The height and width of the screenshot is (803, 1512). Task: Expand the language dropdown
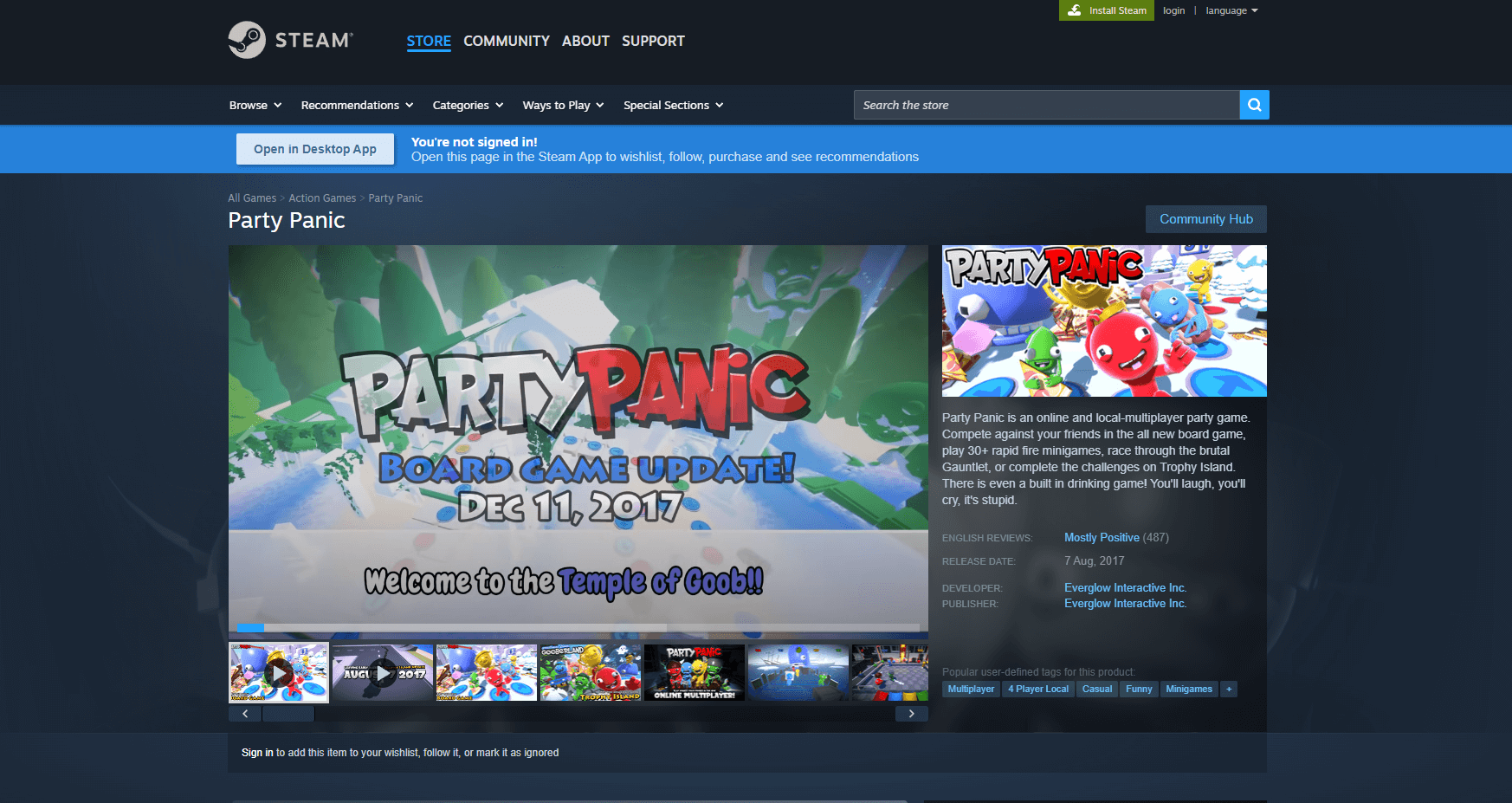(1231, 10)
